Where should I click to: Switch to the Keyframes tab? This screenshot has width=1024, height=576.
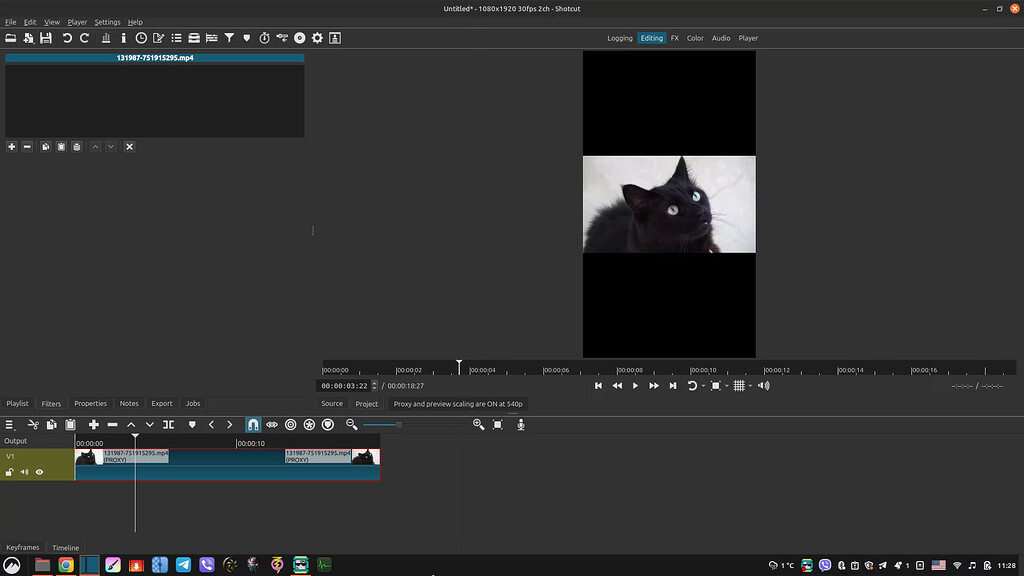[22, 547]
